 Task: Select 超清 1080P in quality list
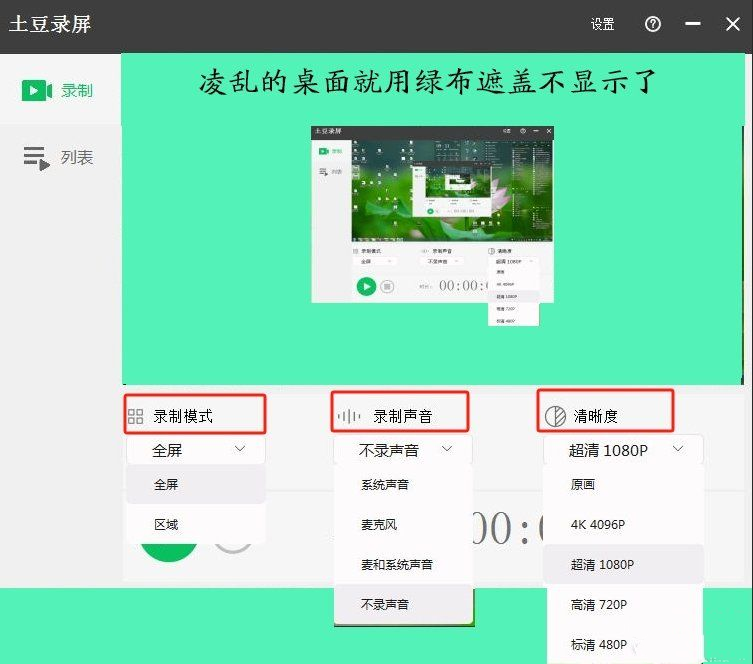click(624, 564)
